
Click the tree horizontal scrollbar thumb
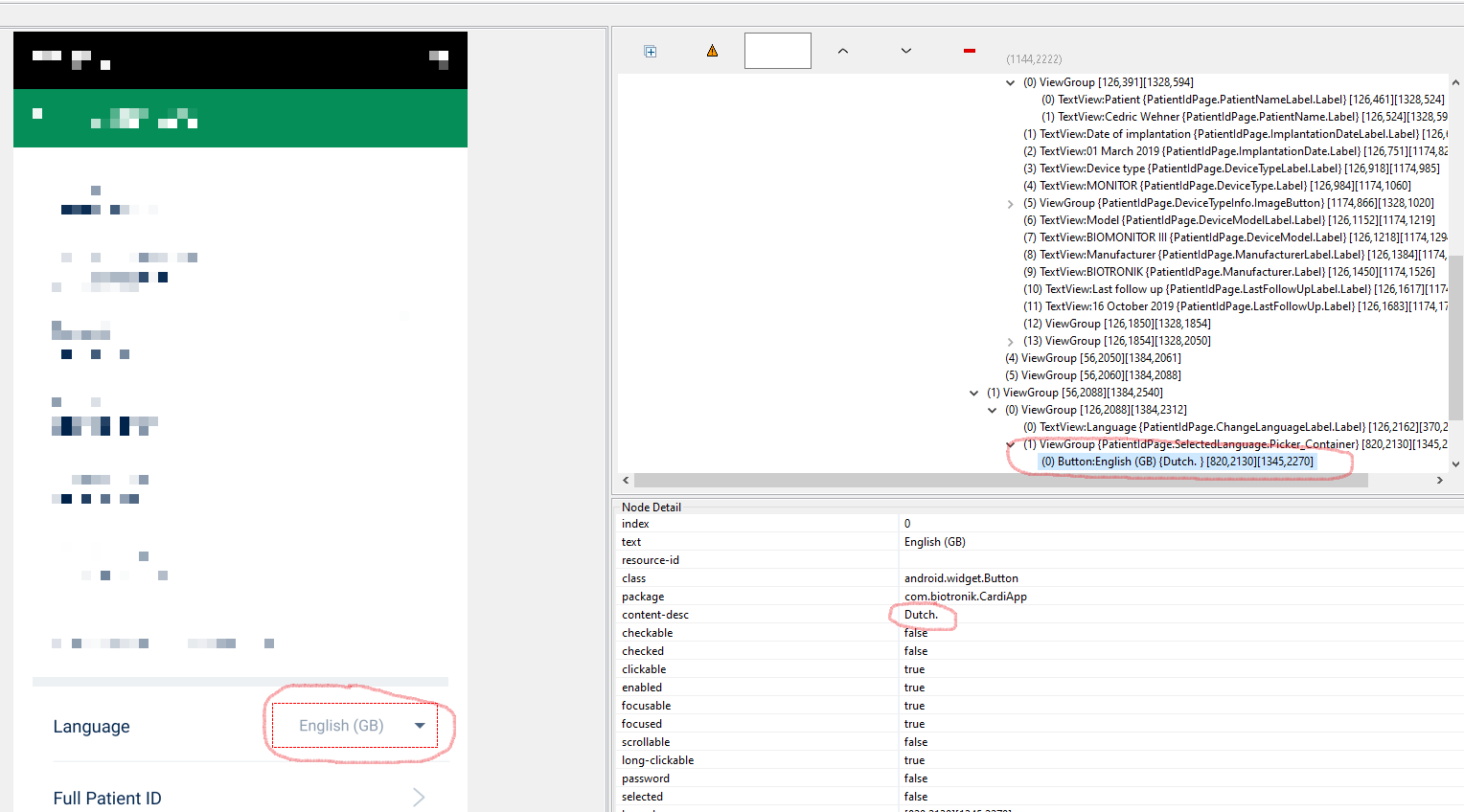(1000, 480)
